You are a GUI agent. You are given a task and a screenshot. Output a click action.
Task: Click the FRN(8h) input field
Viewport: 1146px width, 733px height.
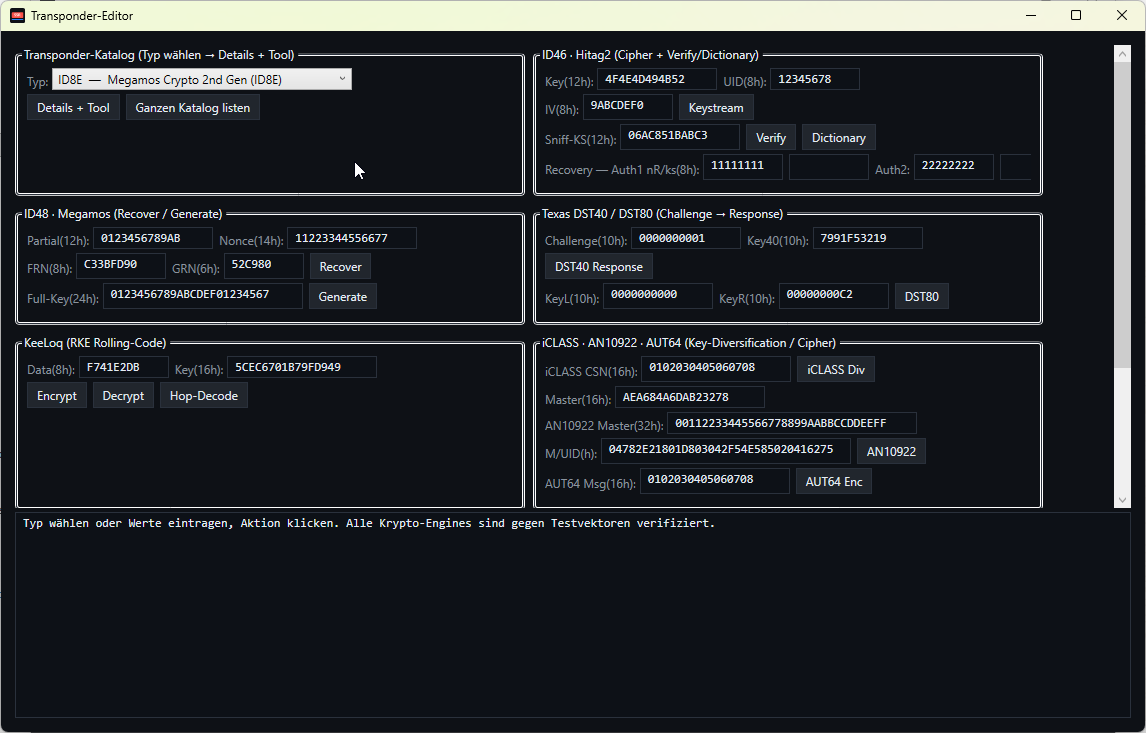click(121, 266)
